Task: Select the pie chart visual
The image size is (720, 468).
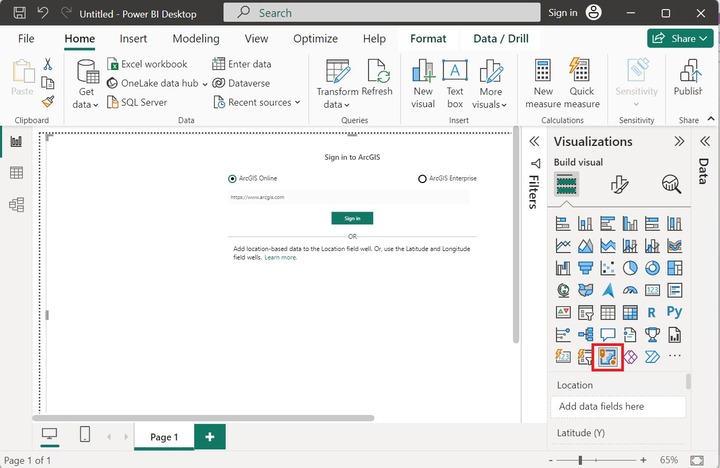Action: tap(630, 268)
